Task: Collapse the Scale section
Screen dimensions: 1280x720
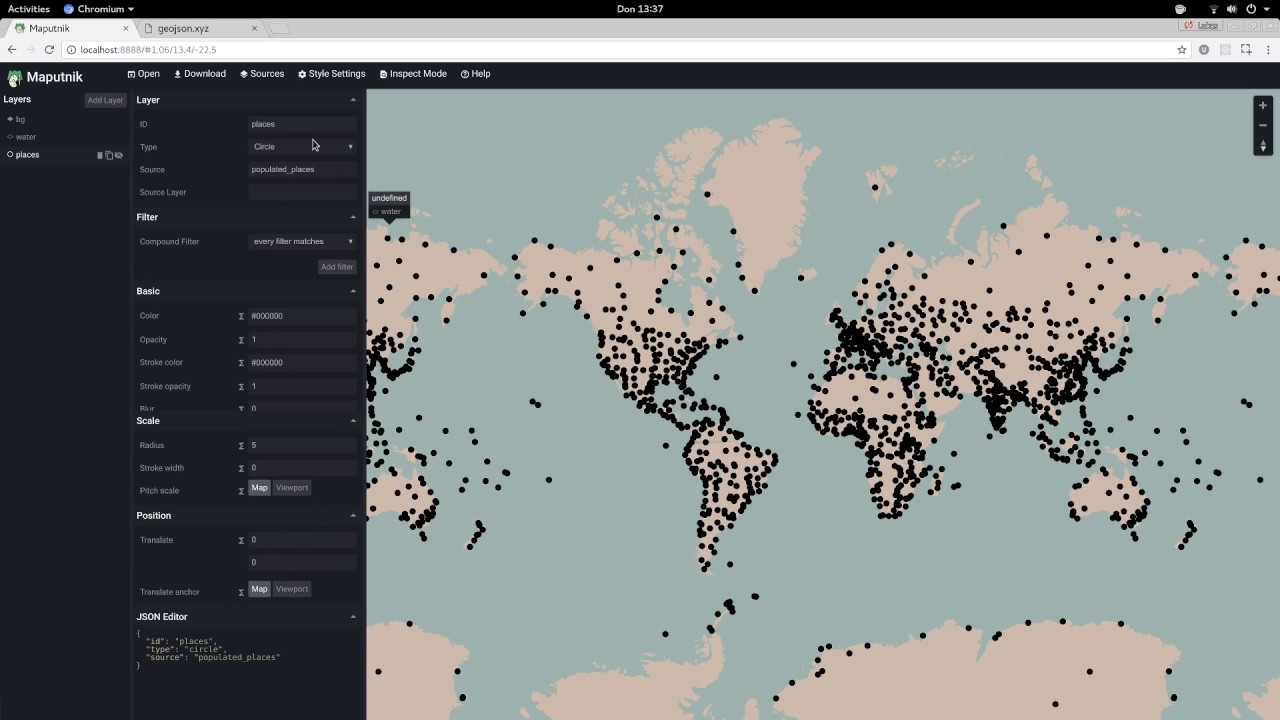Action: [353, 421]
